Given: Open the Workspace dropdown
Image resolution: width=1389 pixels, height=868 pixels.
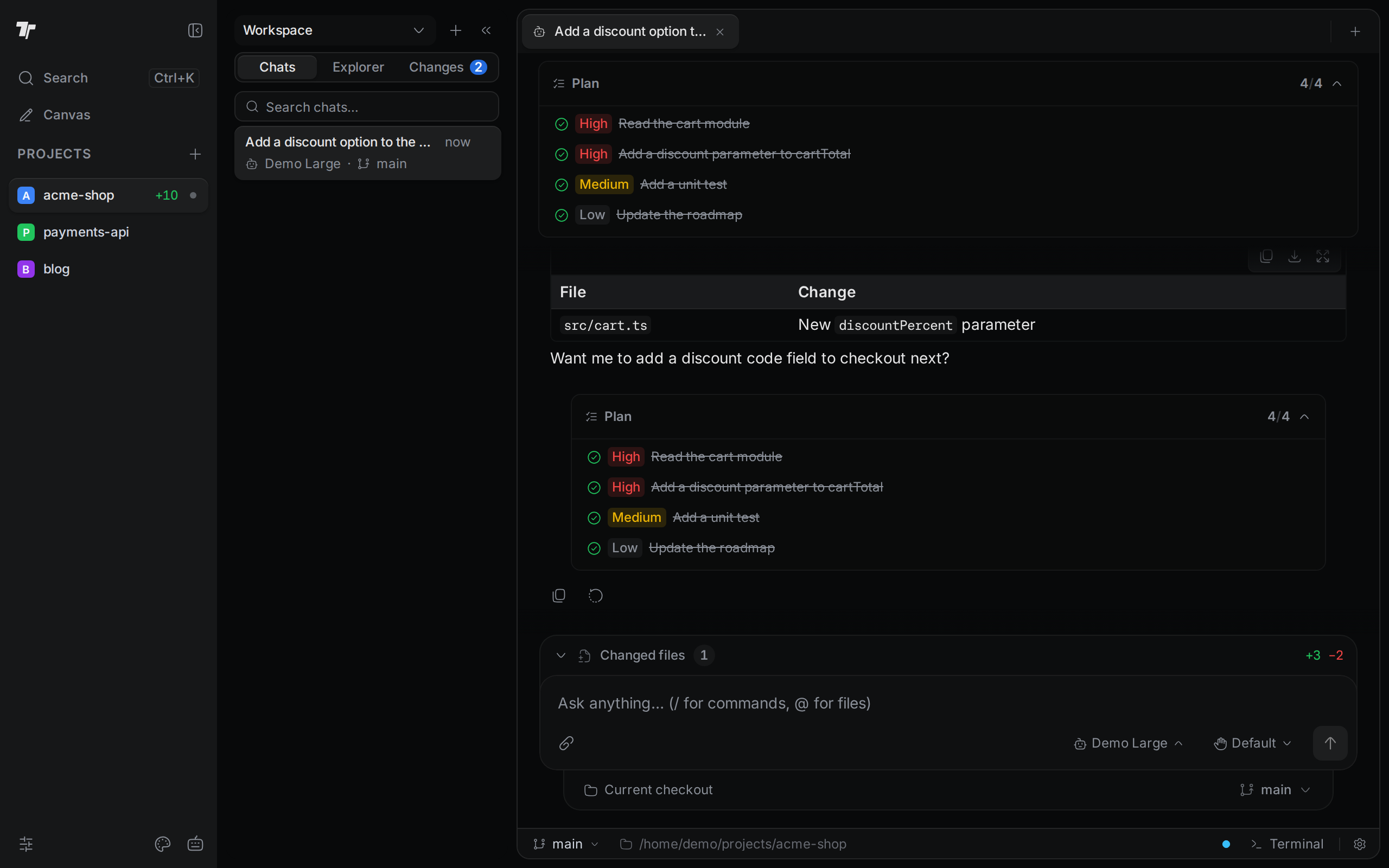Looking at the screenshot, I should [x=335, y=30].
